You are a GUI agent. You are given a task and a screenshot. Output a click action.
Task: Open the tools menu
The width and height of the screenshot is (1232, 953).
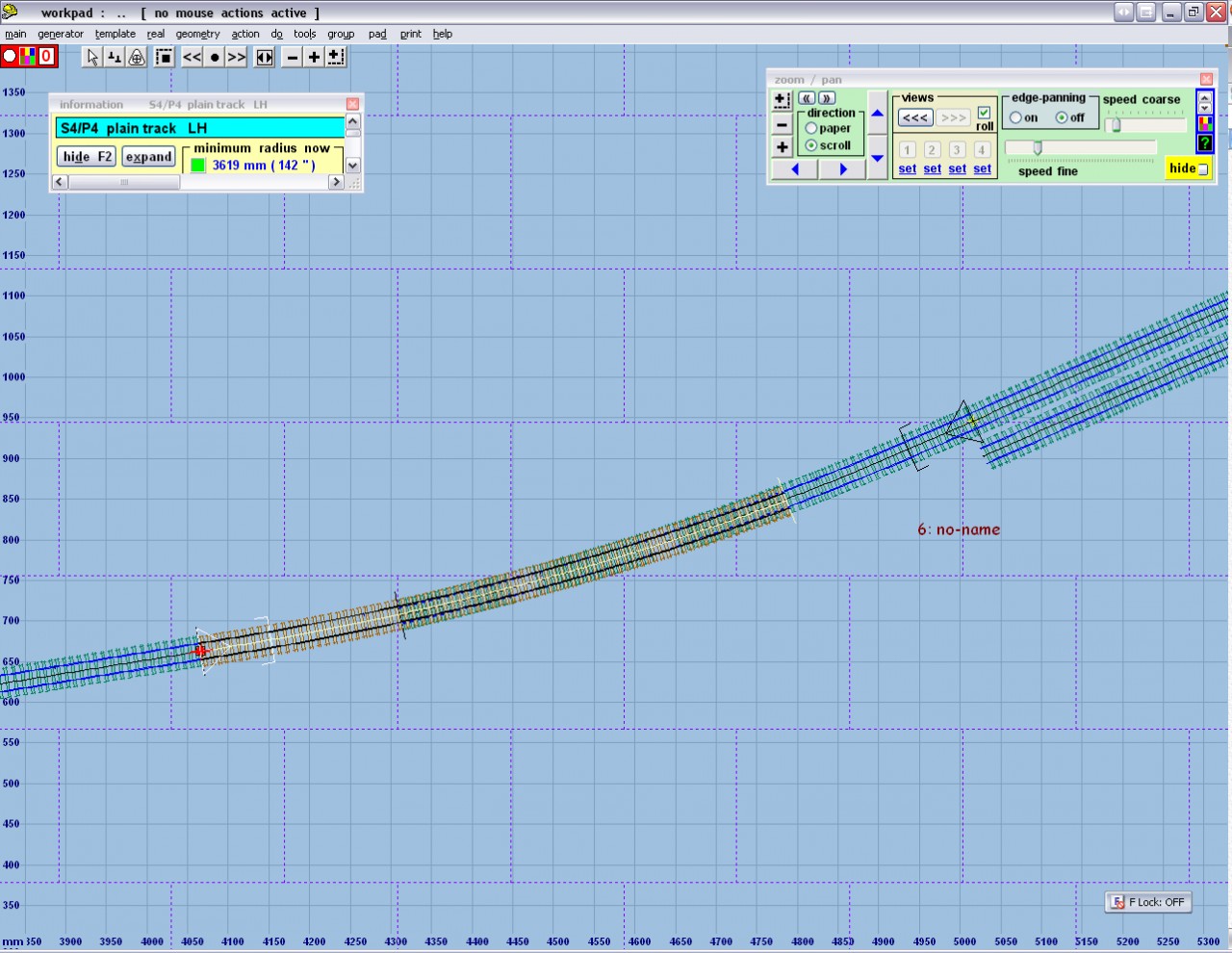[x=305, y=34]
